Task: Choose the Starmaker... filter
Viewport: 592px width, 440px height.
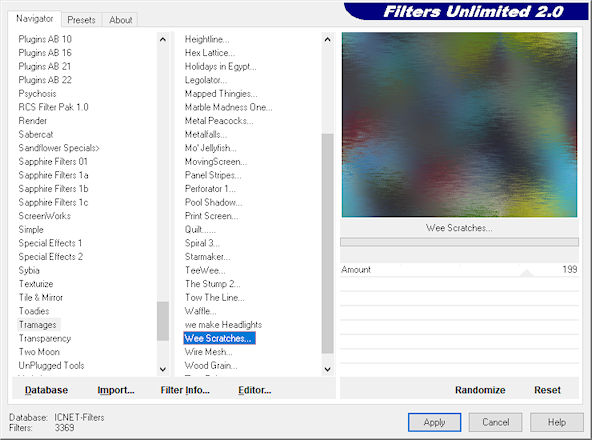Action: (207, 256)
